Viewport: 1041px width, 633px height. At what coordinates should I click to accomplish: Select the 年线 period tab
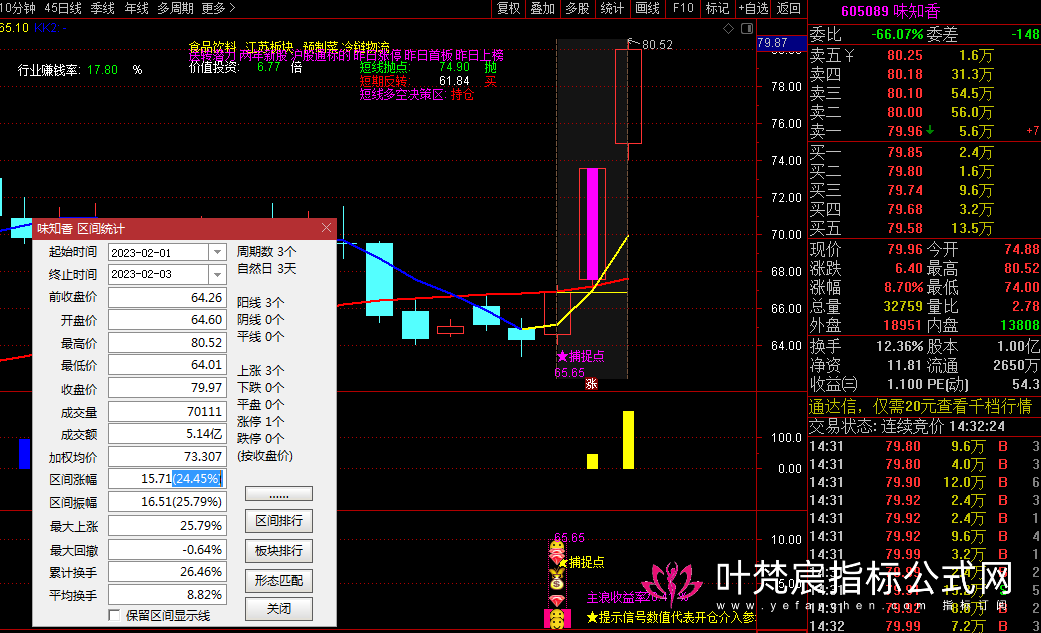(x=137, y=9)
